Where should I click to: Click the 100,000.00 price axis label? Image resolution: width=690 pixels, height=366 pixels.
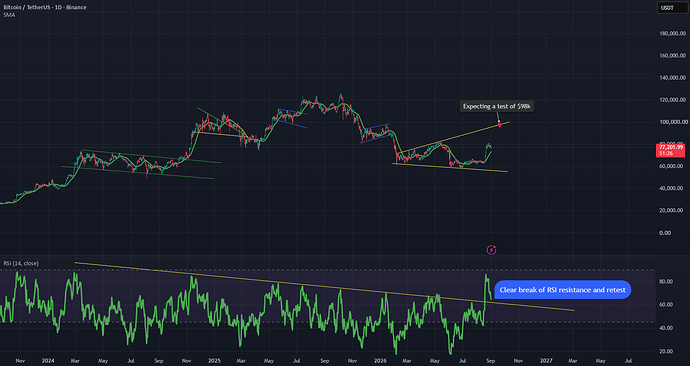[673, 122]
